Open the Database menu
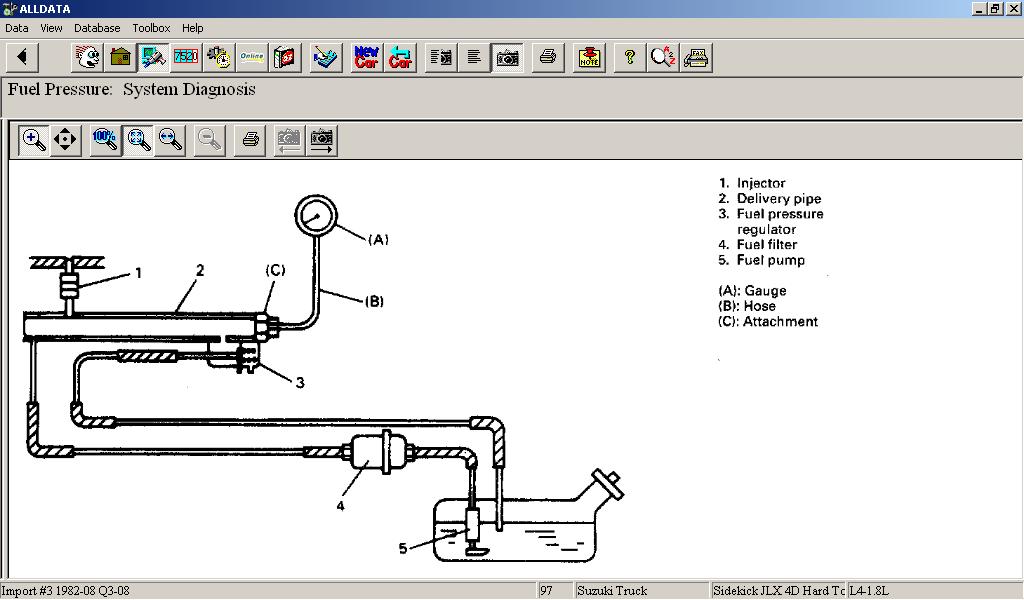 tap(97, 28)
